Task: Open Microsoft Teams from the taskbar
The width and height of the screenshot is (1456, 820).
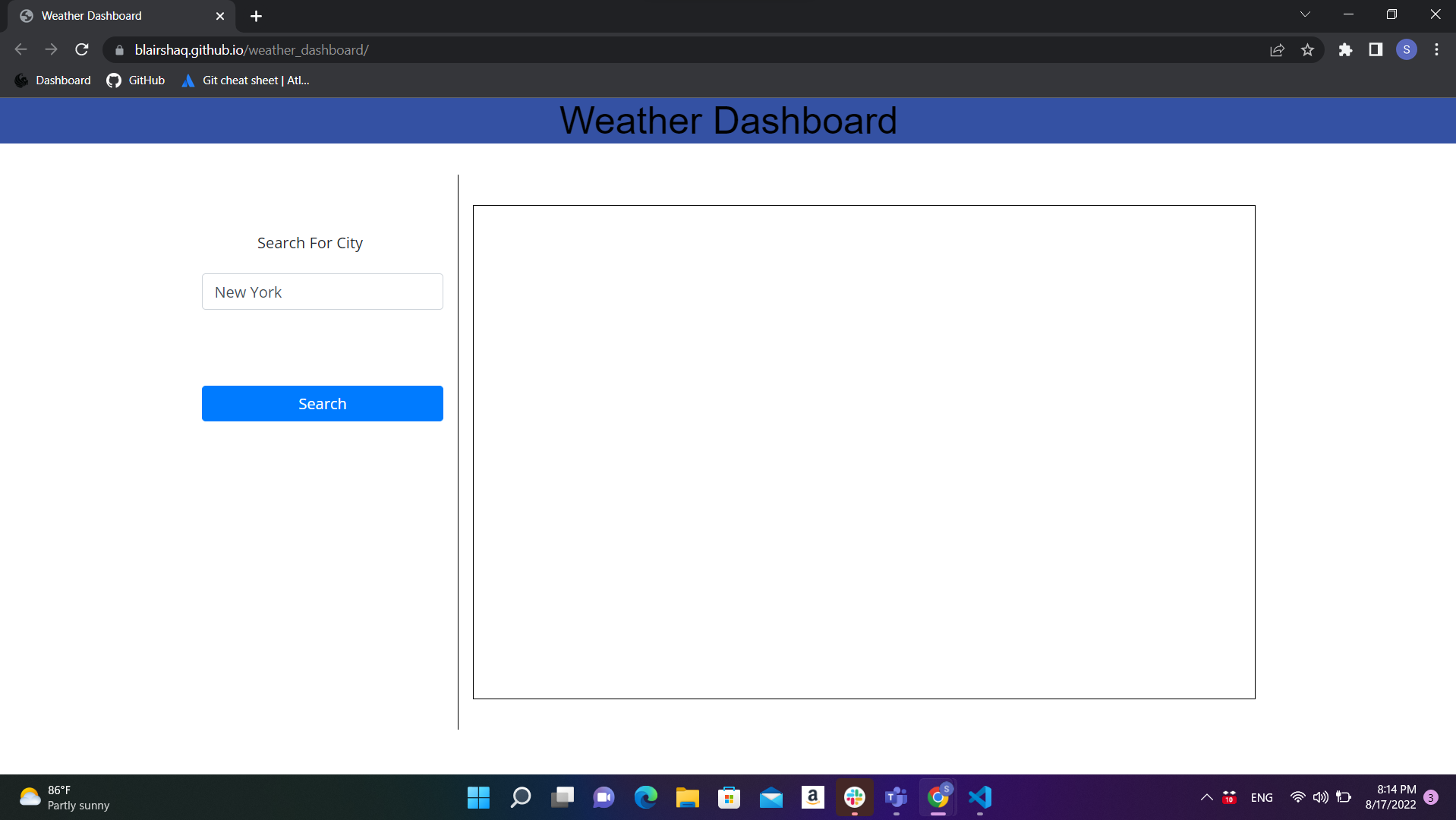Action: (x=896, y=797)
